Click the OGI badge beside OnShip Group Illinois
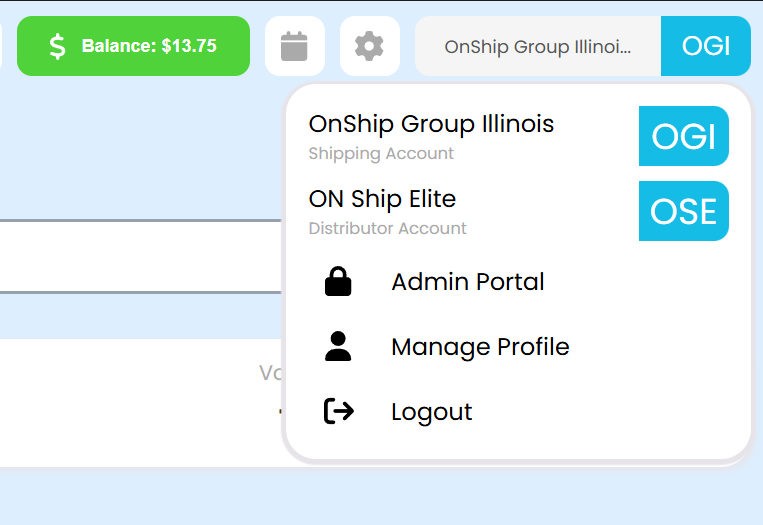Image resolution: width=763 pixels, height=525 pixels. point(683,136)
